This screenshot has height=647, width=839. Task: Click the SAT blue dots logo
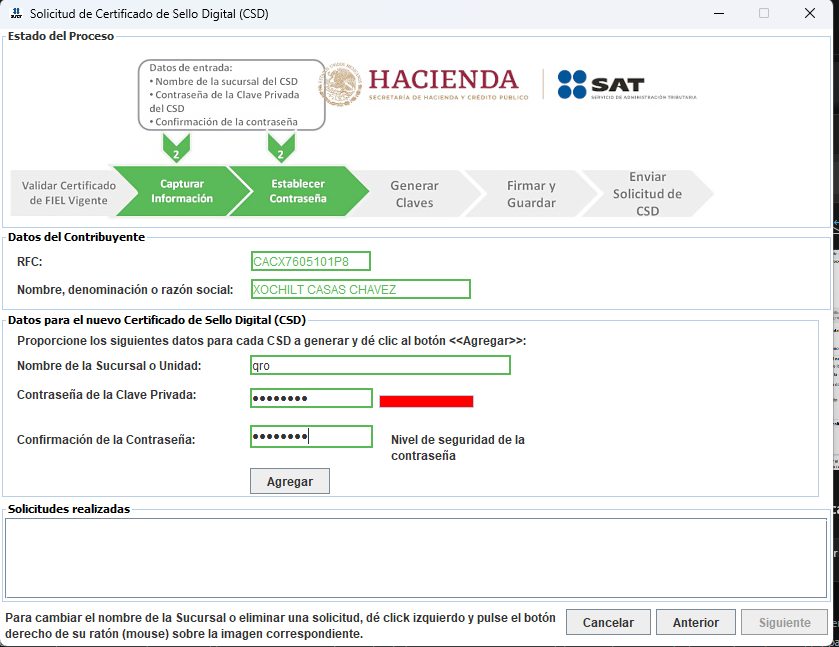tap(572, 85)
